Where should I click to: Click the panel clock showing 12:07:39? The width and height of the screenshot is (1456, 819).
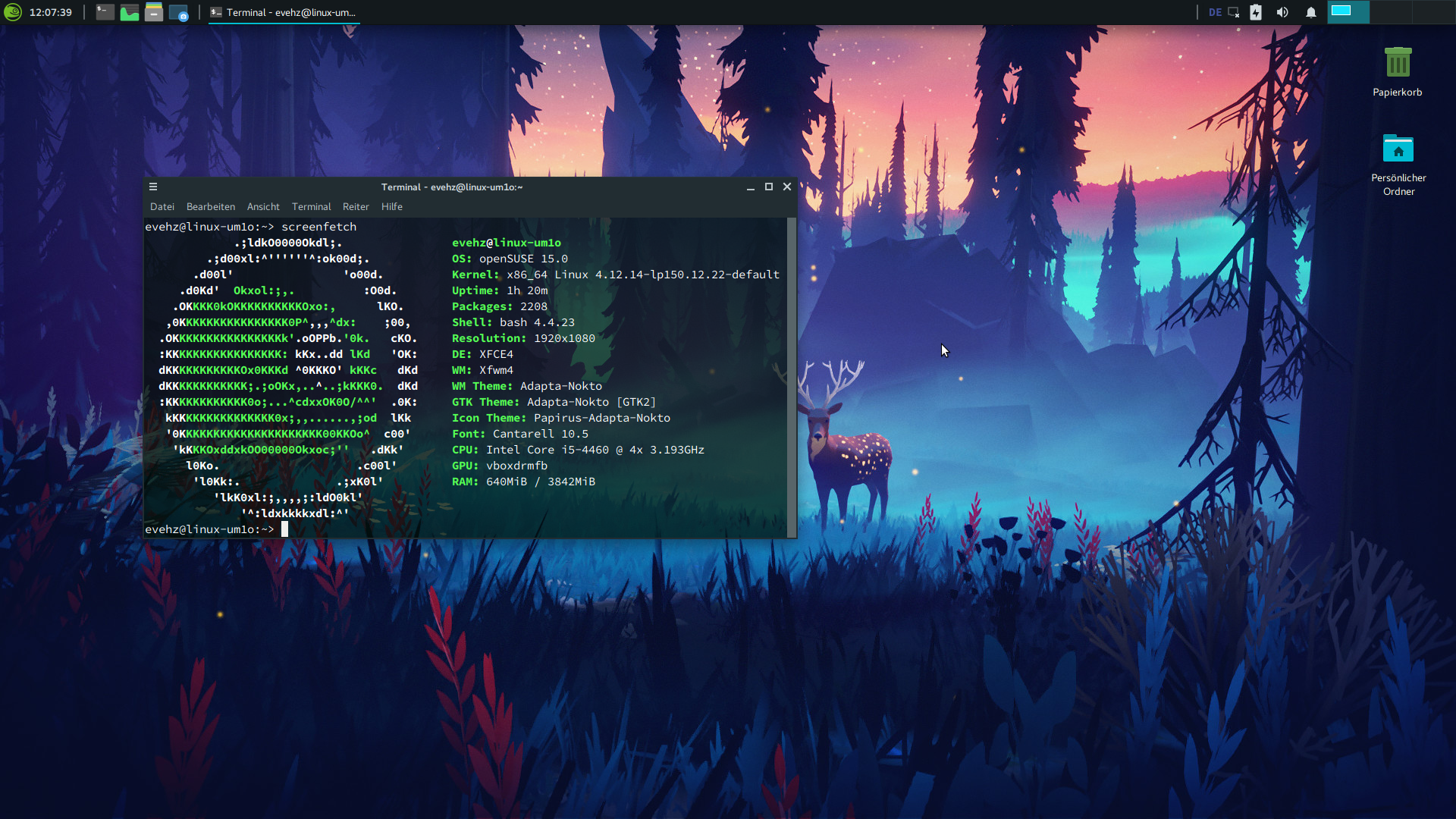(51, 12)
